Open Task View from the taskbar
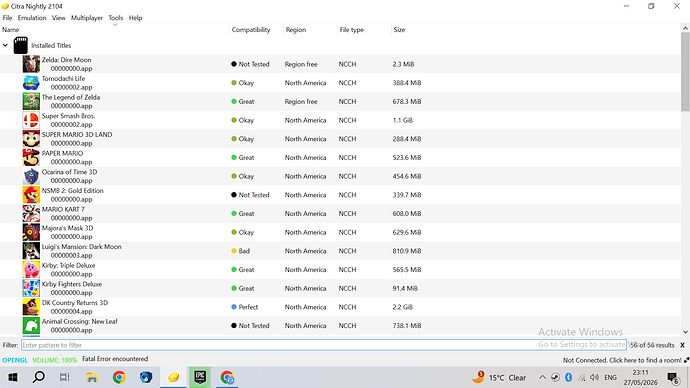 point(65,377)
